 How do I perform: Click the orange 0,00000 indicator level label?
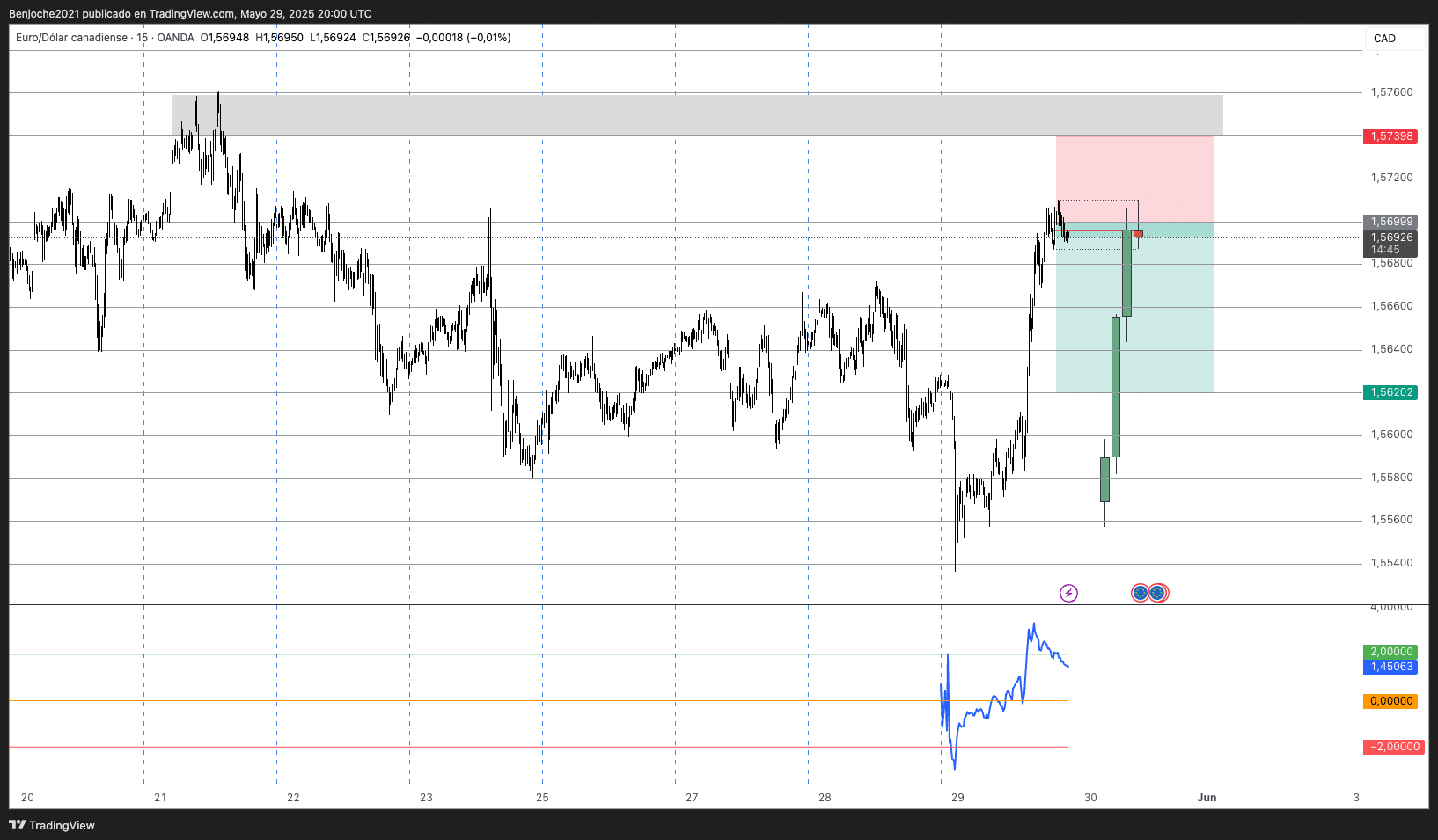1390,701
